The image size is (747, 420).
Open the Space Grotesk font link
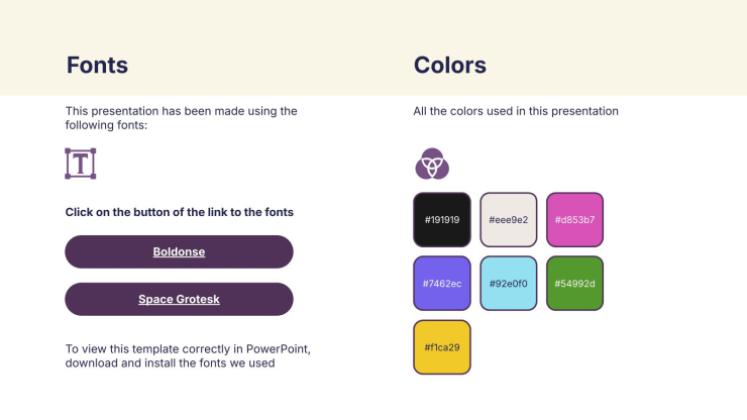tap(179, 299)
